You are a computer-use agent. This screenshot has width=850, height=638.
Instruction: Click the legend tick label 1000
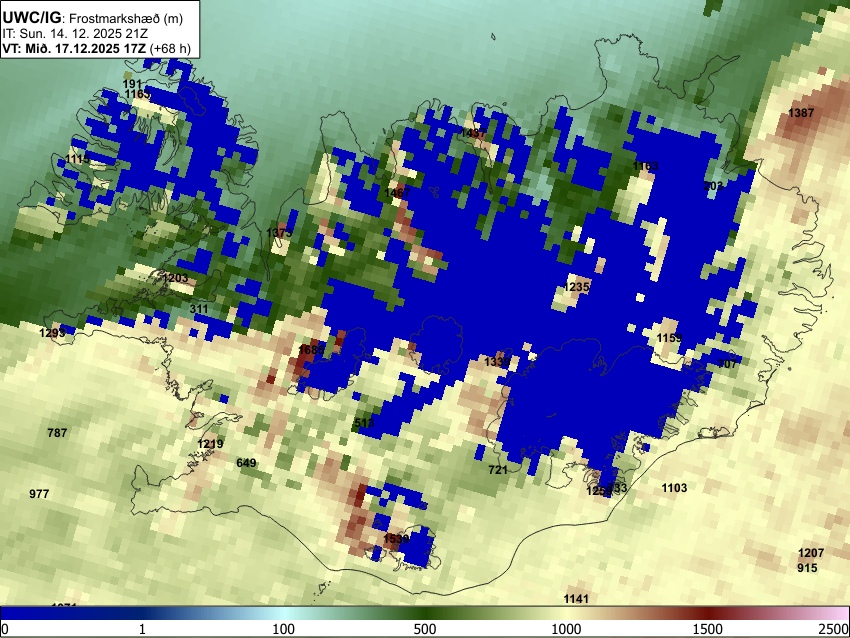pos(566,629)
